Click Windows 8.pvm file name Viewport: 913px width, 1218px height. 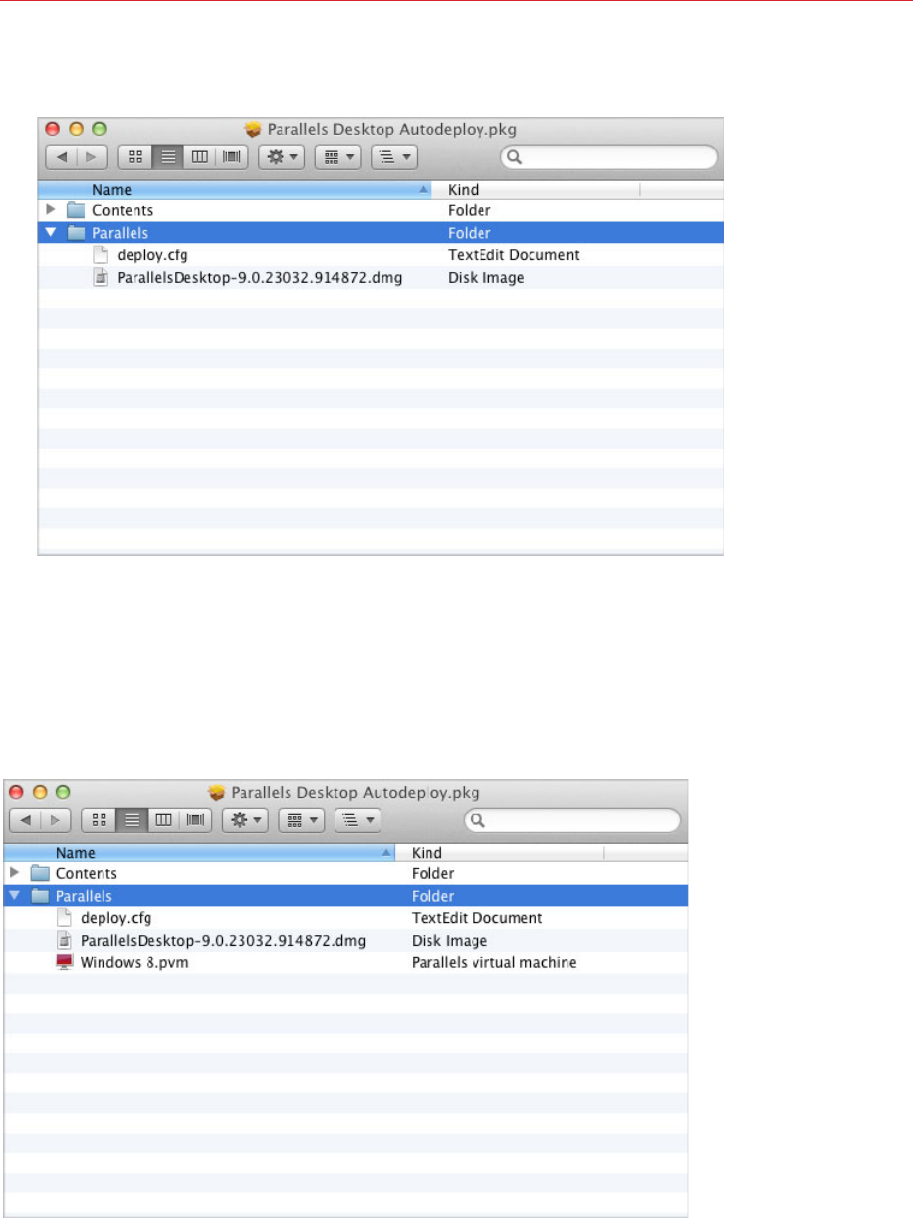pyautogui.click(x=135, y=962)
